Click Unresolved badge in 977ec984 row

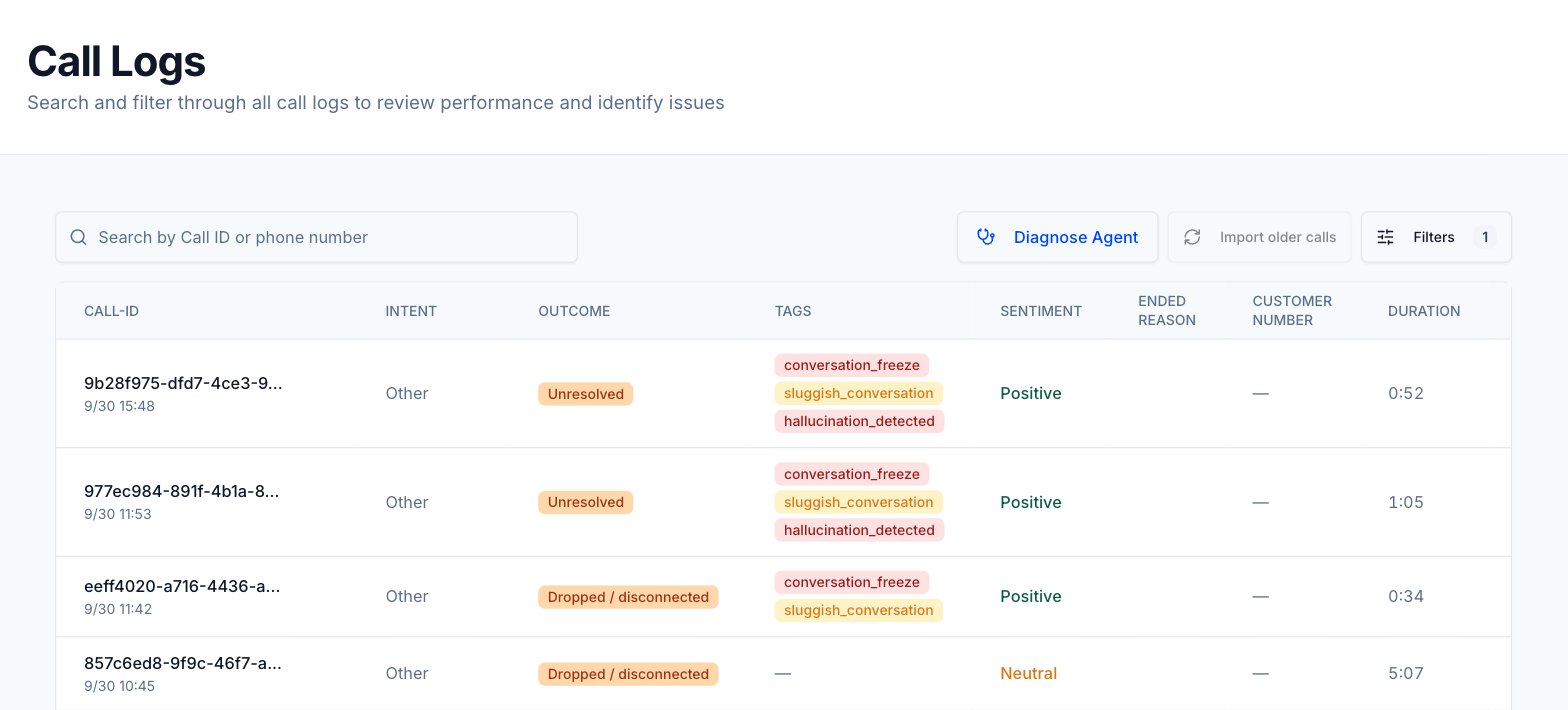[x=585, y=502]
